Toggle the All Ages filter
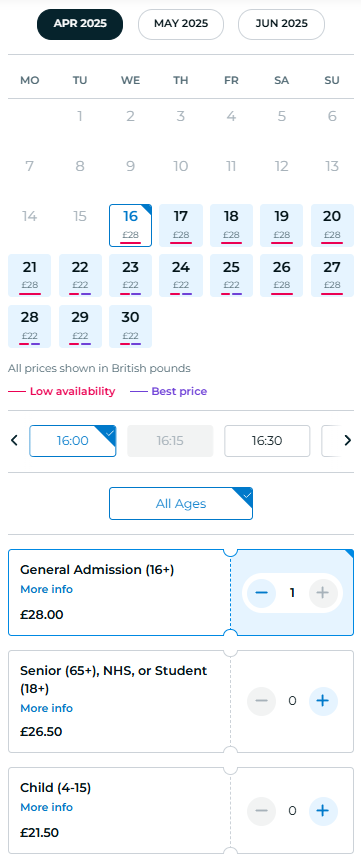 point(181,503)
